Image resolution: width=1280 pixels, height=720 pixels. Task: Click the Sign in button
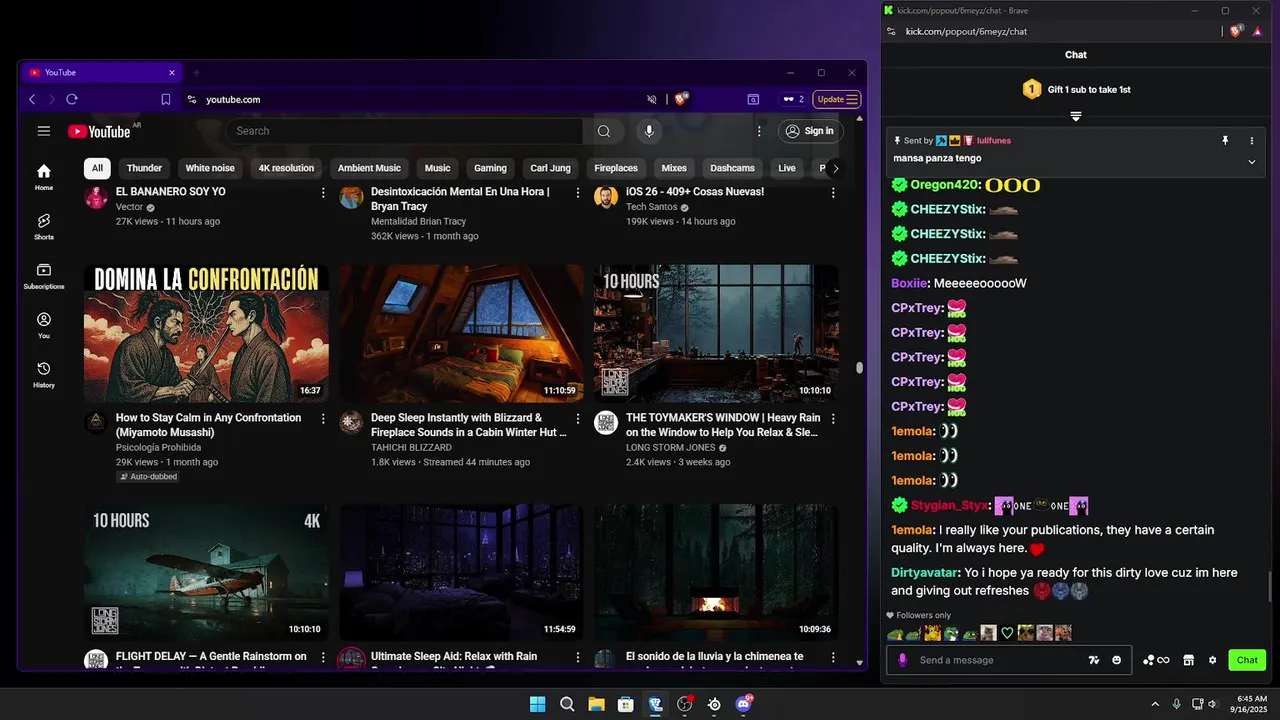coord(811,131)
